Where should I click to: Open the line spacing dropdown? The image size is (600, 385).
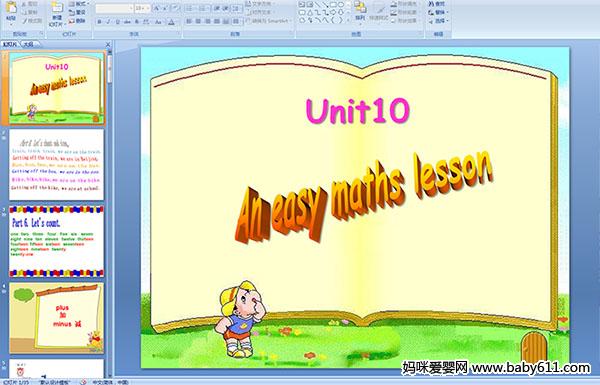click(x=237, y=8)
